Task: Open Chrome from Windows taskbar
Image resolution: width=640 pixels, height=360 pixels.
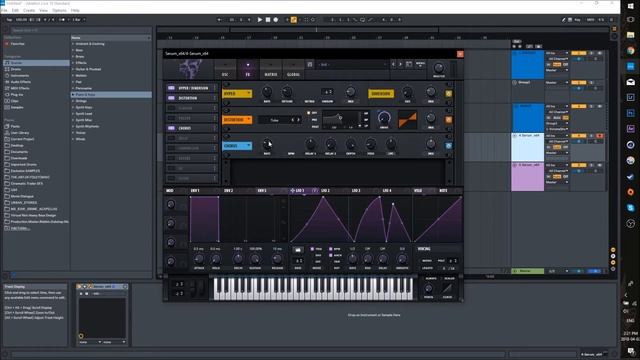Action: (631, 51)
